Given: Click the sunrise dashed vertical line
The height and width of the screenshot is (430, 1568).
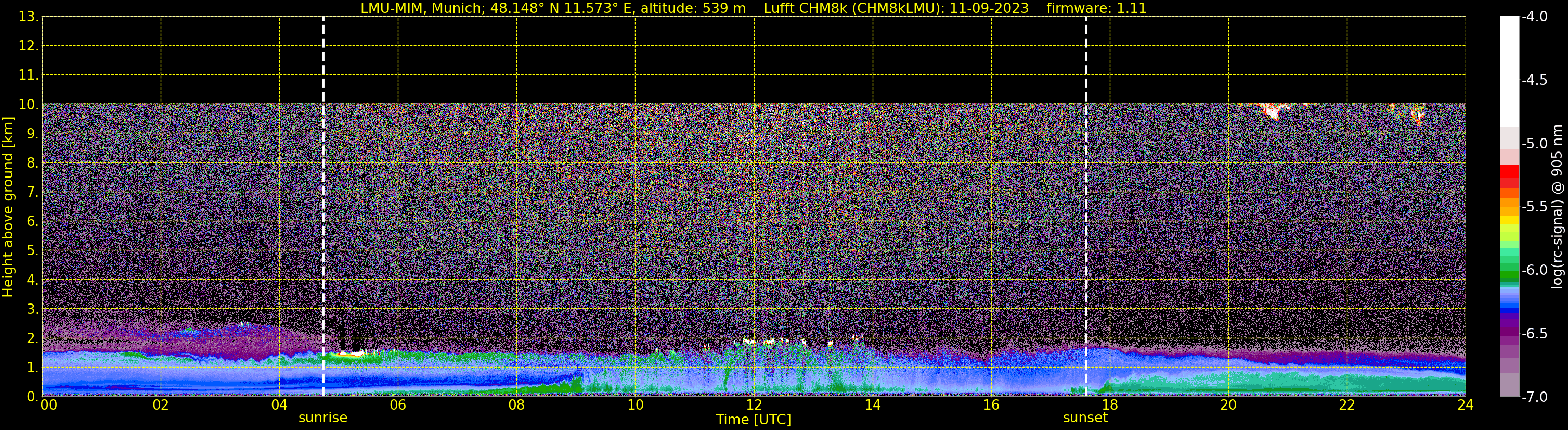Looking at the screenshot, I should point(323,207).
